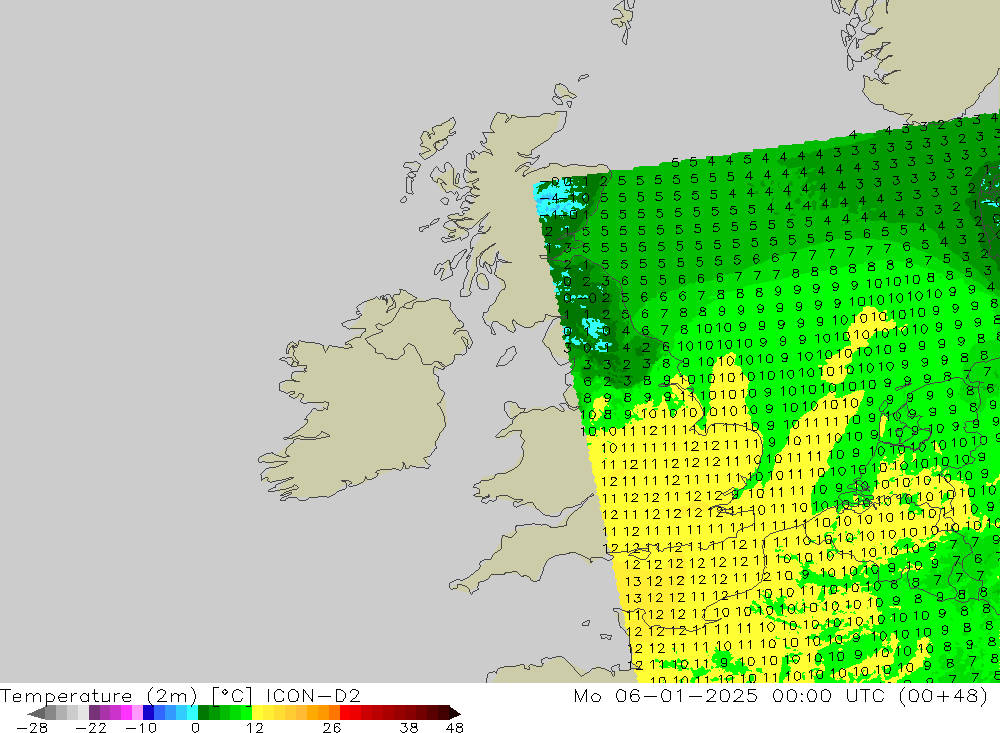
Task: Pick the bright red swatch at 26
Action: 345,713
